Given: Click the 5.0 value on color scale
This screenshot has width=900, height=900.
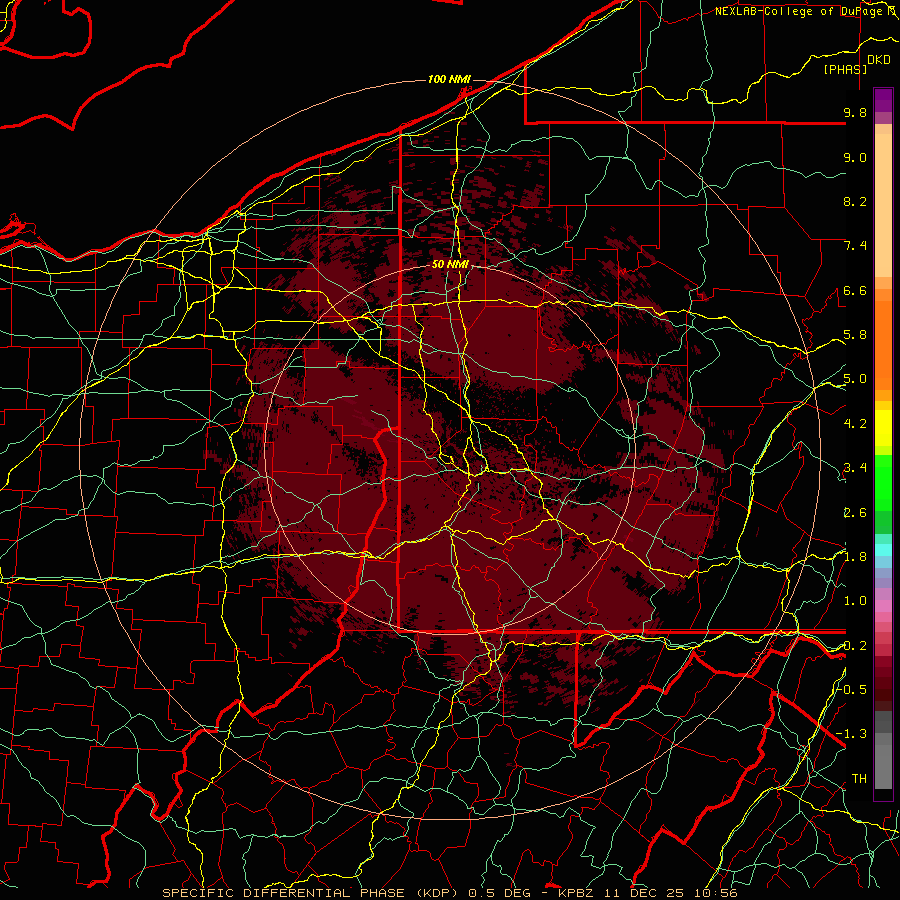Looking at the screenshot, I should 855,379.
